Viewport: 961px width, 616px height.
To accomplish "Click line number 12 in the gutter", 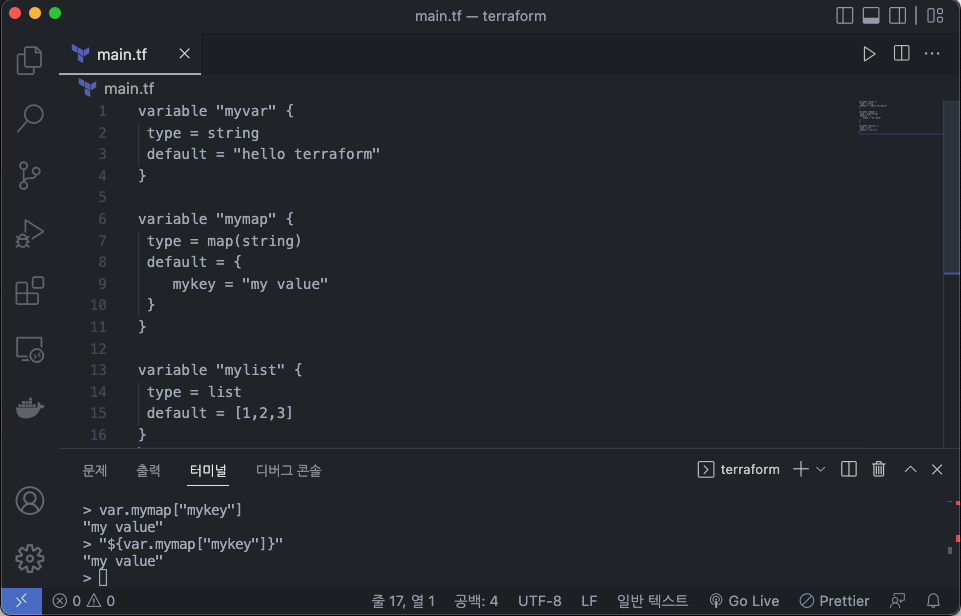I will (x=98, y=349).
